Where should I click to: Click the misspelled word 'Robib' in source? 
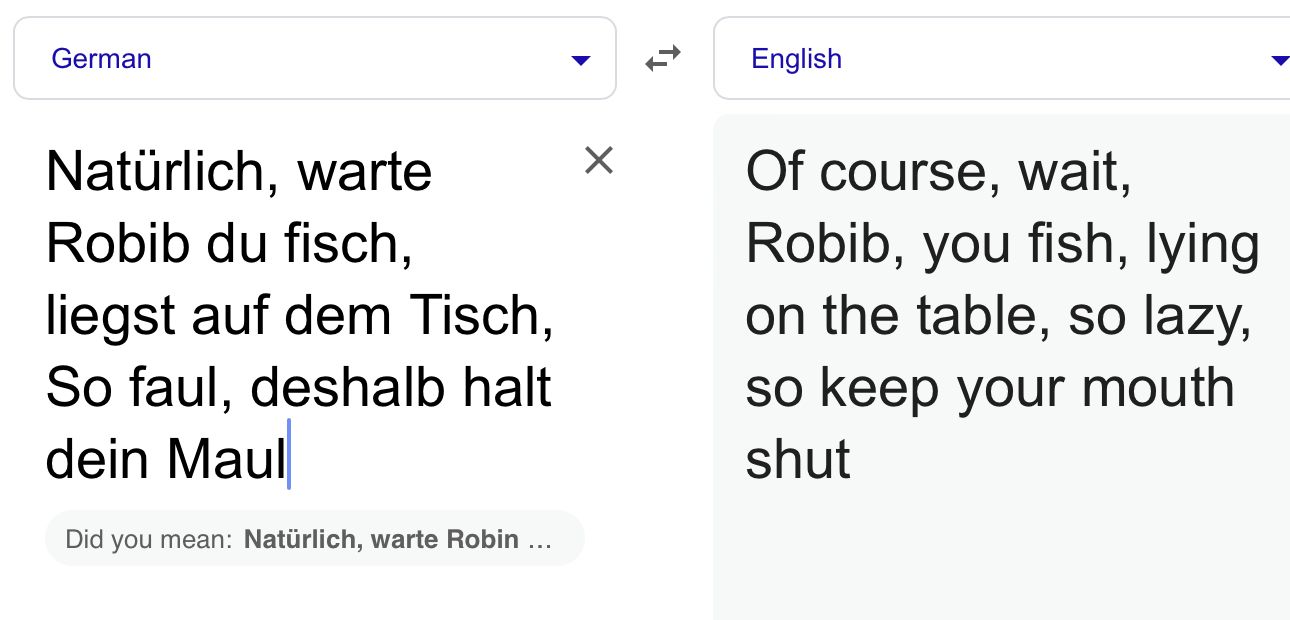pos(109,243)
